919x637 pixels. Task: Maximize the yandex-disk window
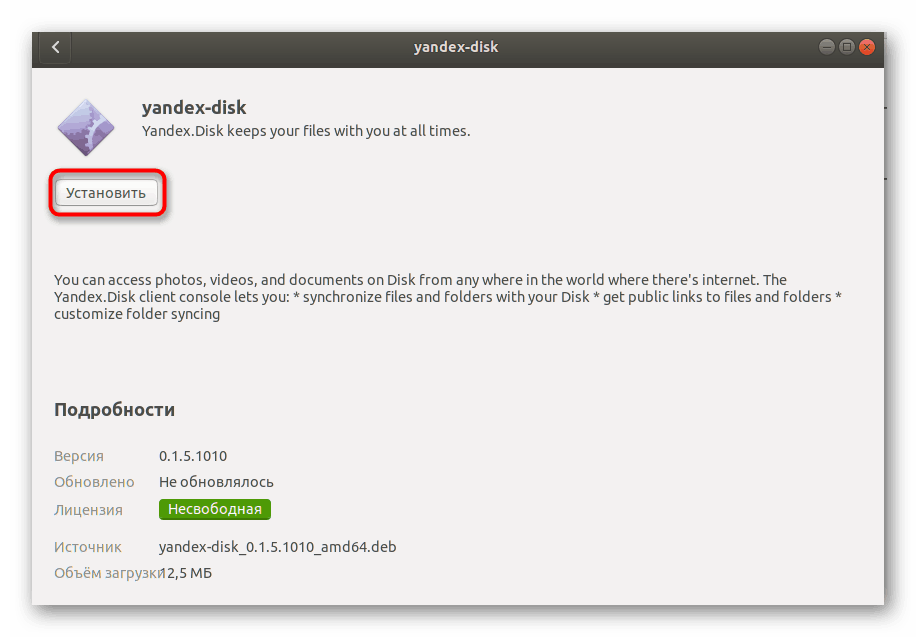(x=846, y=47)
